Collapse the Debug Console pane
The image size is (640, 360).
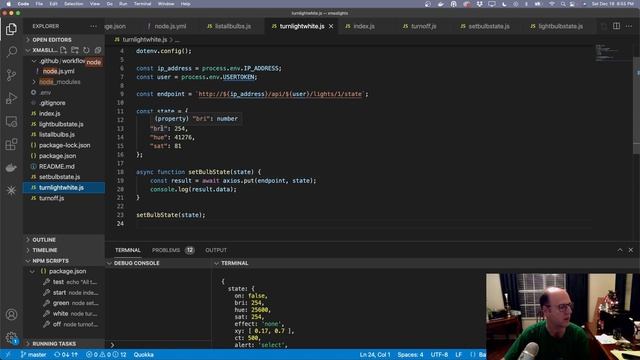[158, 263]
